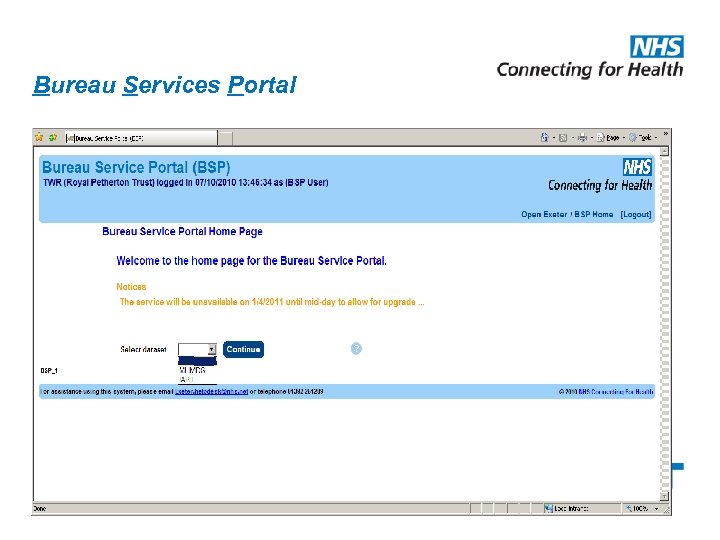Image resolution: width=720 pixels, height=540 pixels.
Task: Click the Favorites star icon
Action: coord(39,137)
